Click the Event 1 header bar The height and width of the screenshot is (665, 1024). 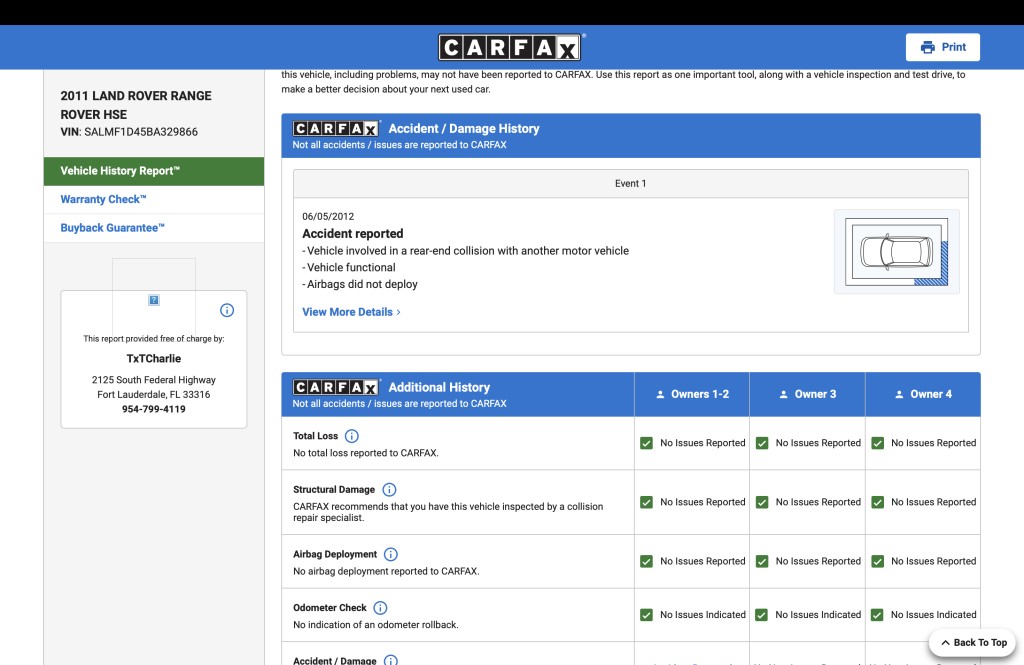tap(631, 184)
